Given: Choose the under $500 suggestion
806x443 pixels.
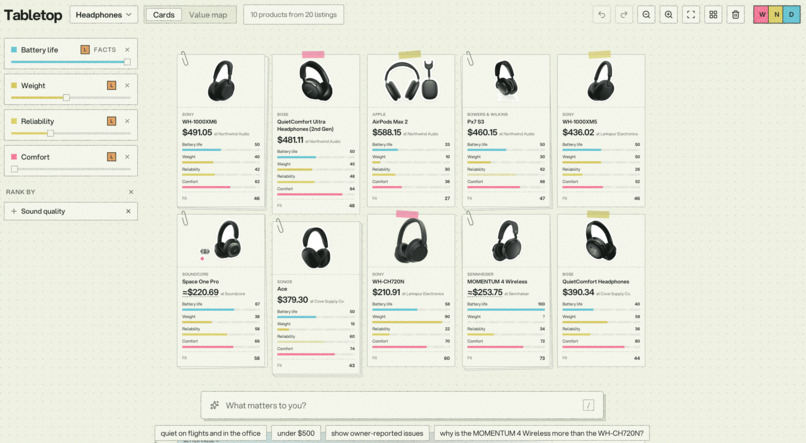Looking at the screenshot, I should [x=296, y=433].
